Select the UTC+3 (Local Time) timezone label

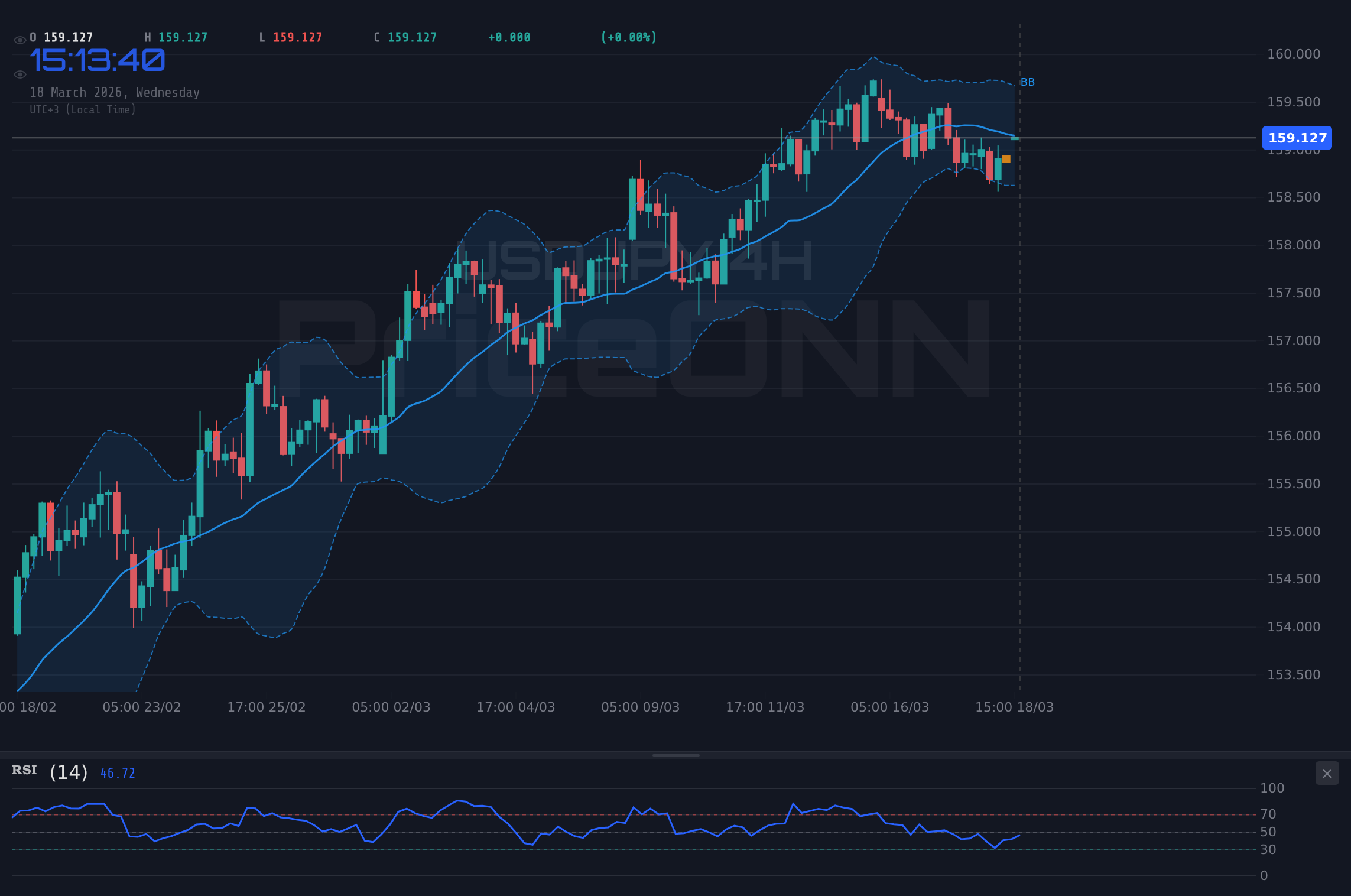tap(83, 109)
